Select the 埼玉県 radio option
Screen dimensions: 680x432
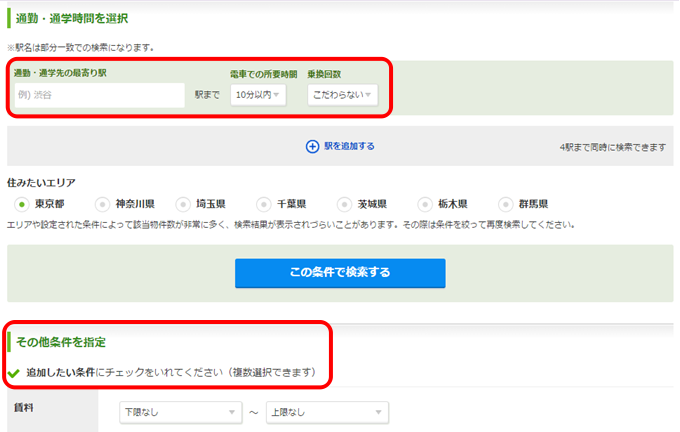tap(183, 203)
